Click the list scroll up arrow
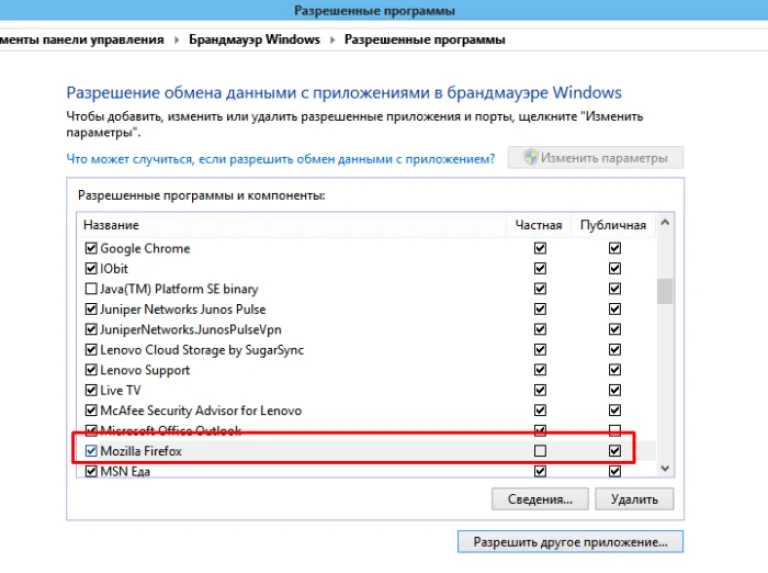Image resolution: width=768 pixels, height=573 pixels. pyautogui.click(x=665, y=223)
